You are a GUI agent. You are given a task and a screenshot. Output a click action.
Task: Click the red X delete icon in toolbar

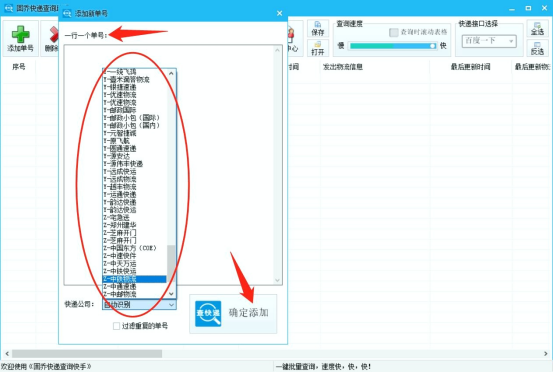click(53, 35)
